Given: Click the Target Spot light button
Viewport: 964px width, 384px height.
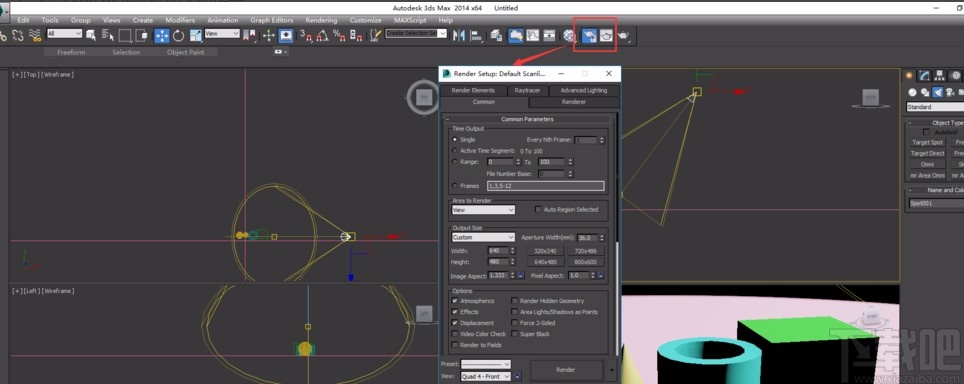Looking at the screenshot, I should (x=927, y=143).
